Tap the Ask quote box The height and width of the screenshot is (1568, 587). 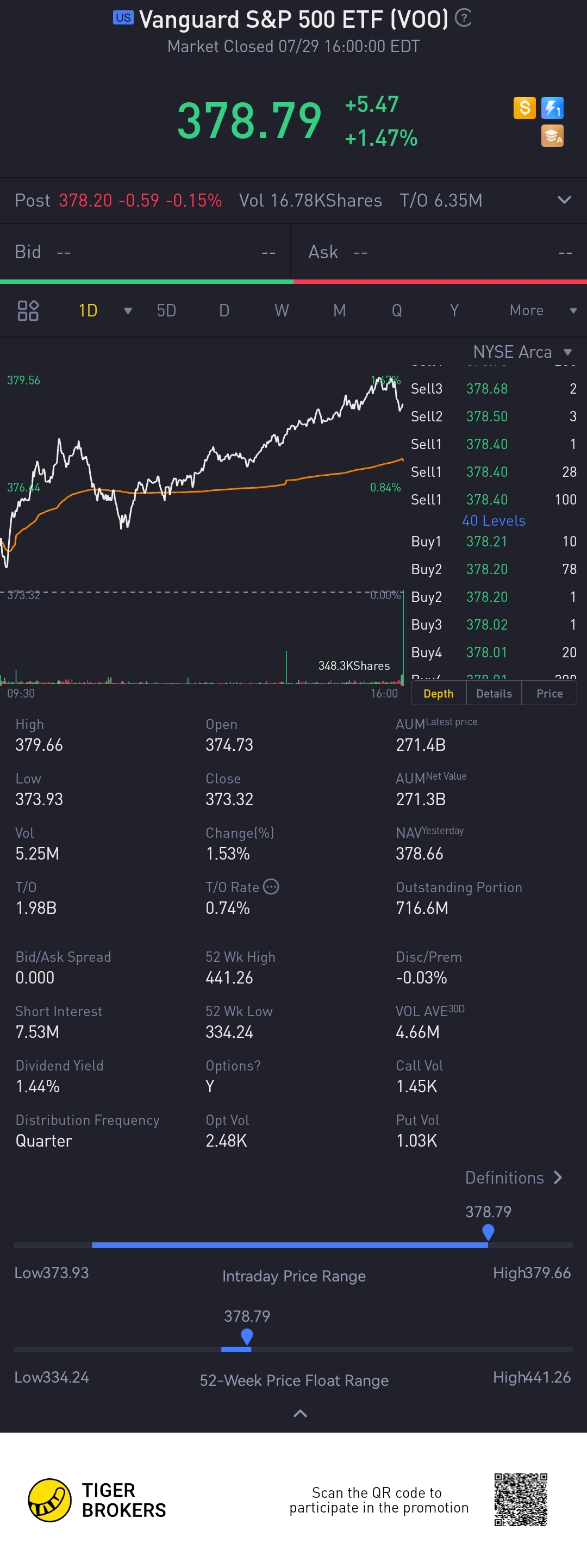439,252
